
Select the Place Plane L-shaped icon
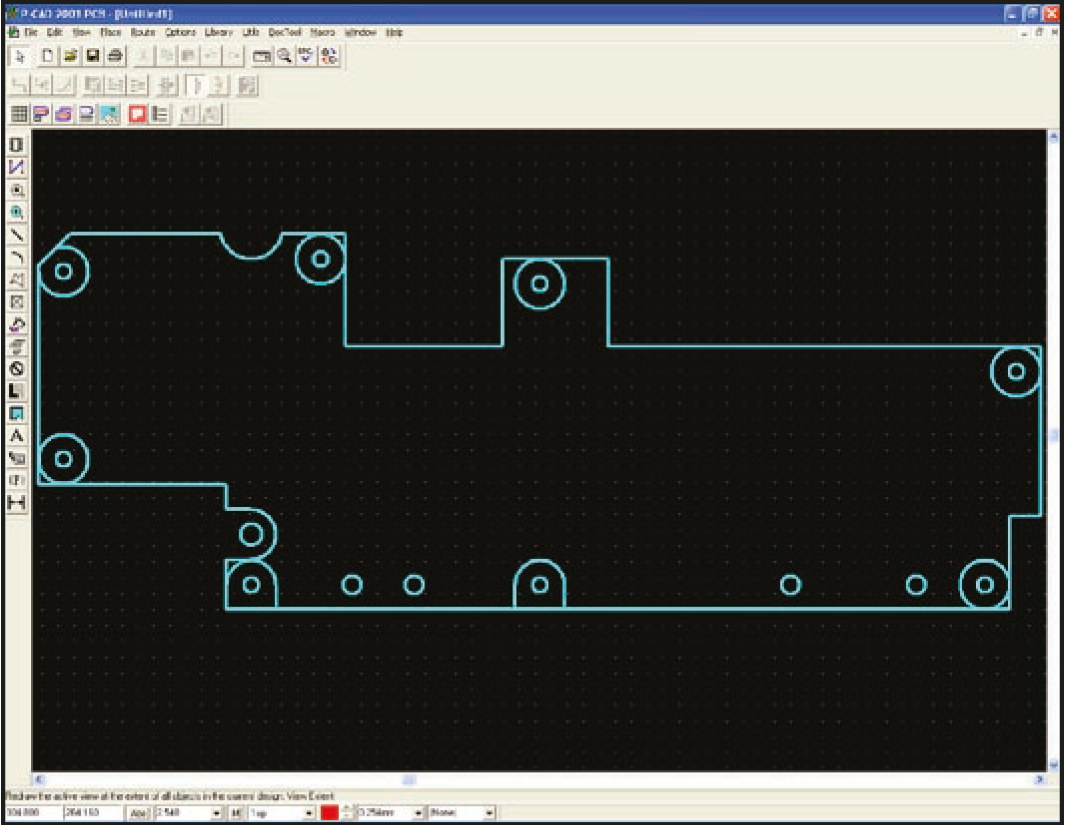point(17,391)
